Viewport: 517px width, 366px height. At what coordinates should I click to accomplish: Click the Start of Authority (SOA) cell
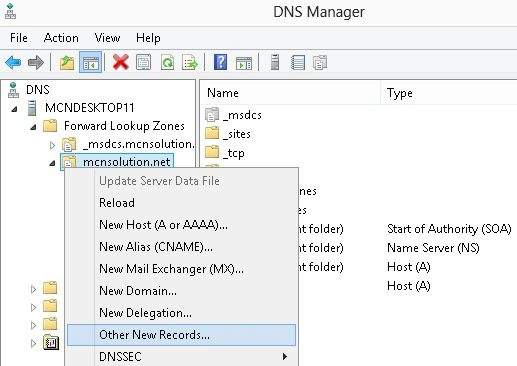(449, 229)
